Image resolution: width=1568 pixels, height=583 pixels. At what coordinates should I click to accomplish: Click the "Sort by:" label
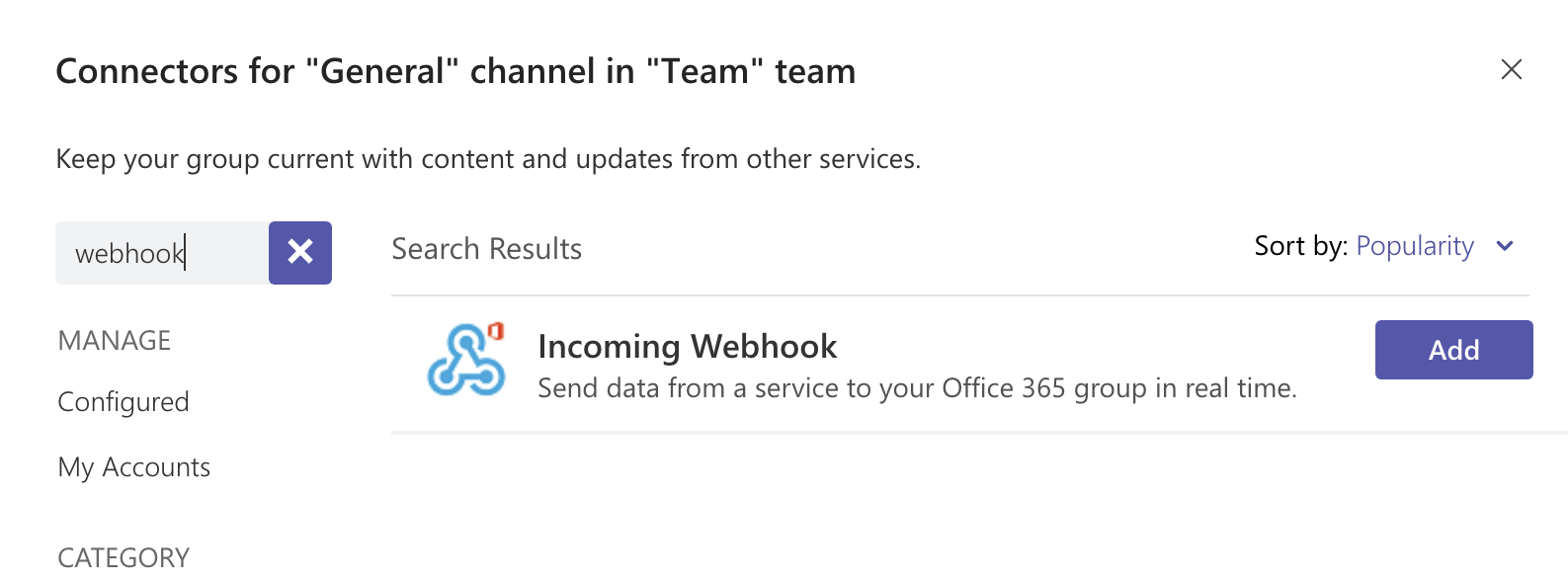click(1300, 246)
